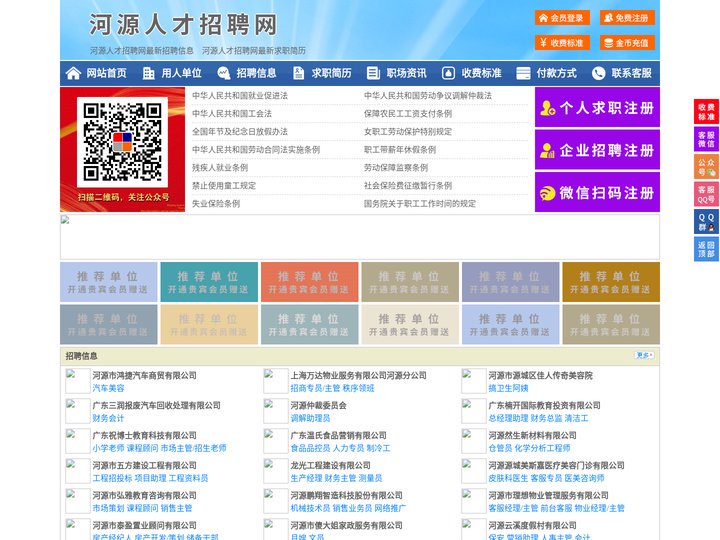Open 职工带薪年休假条例 link

coord(400,149)
